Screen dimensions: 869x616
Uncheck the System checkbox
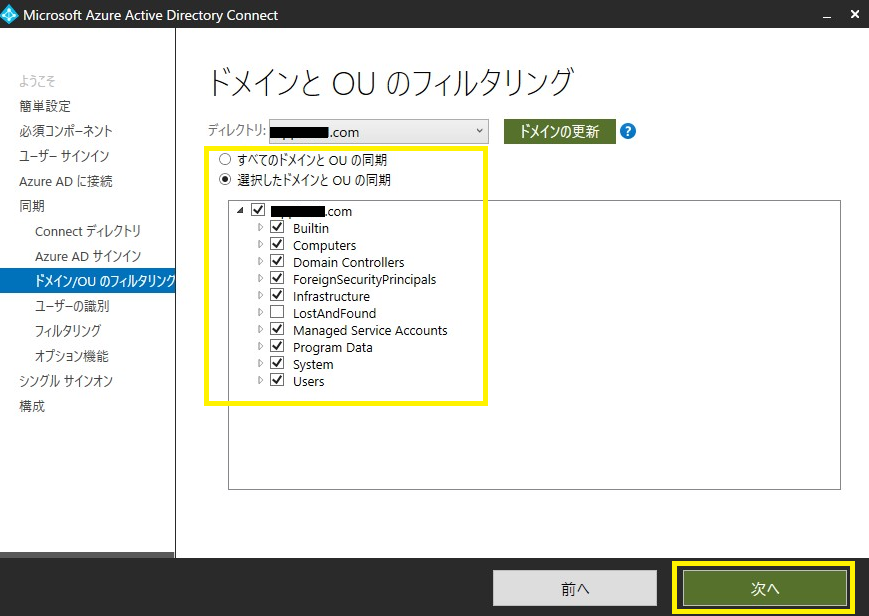tap(277, 364)
